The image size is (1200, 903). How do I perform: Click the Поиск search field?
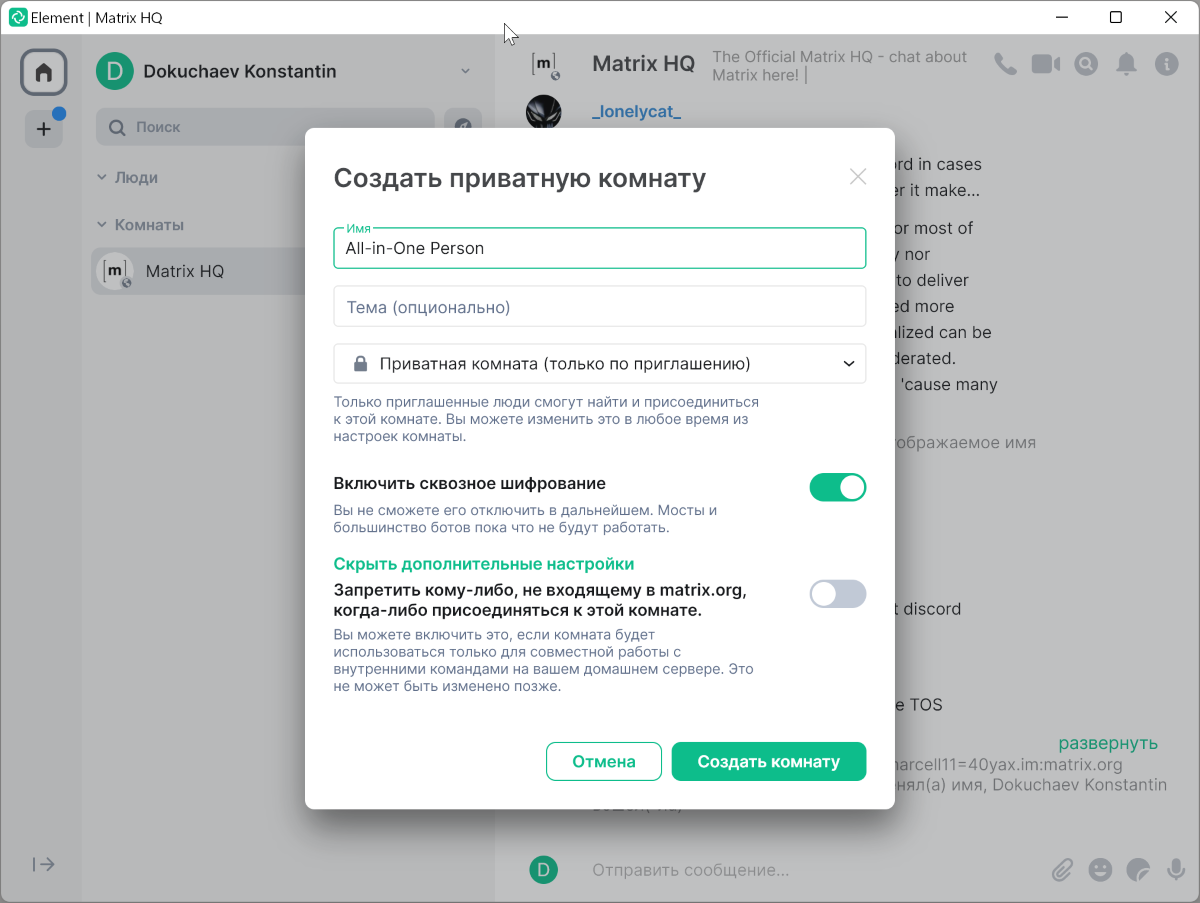265,127
